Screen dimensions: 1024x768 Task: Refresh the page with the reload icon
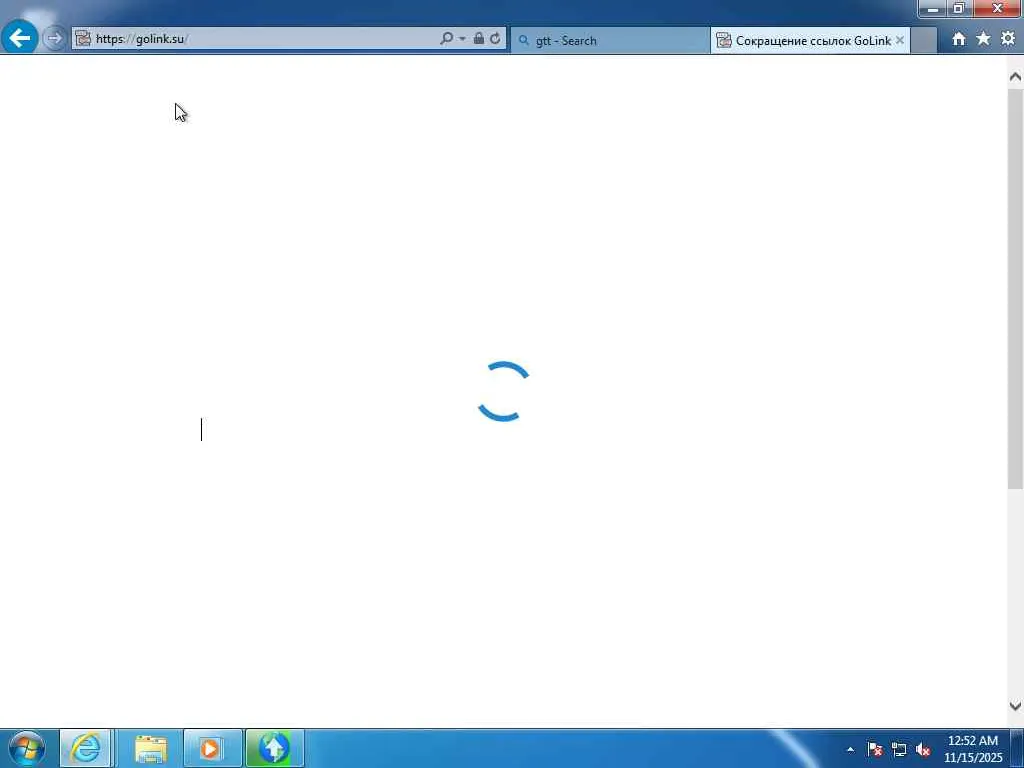(495, 39)
